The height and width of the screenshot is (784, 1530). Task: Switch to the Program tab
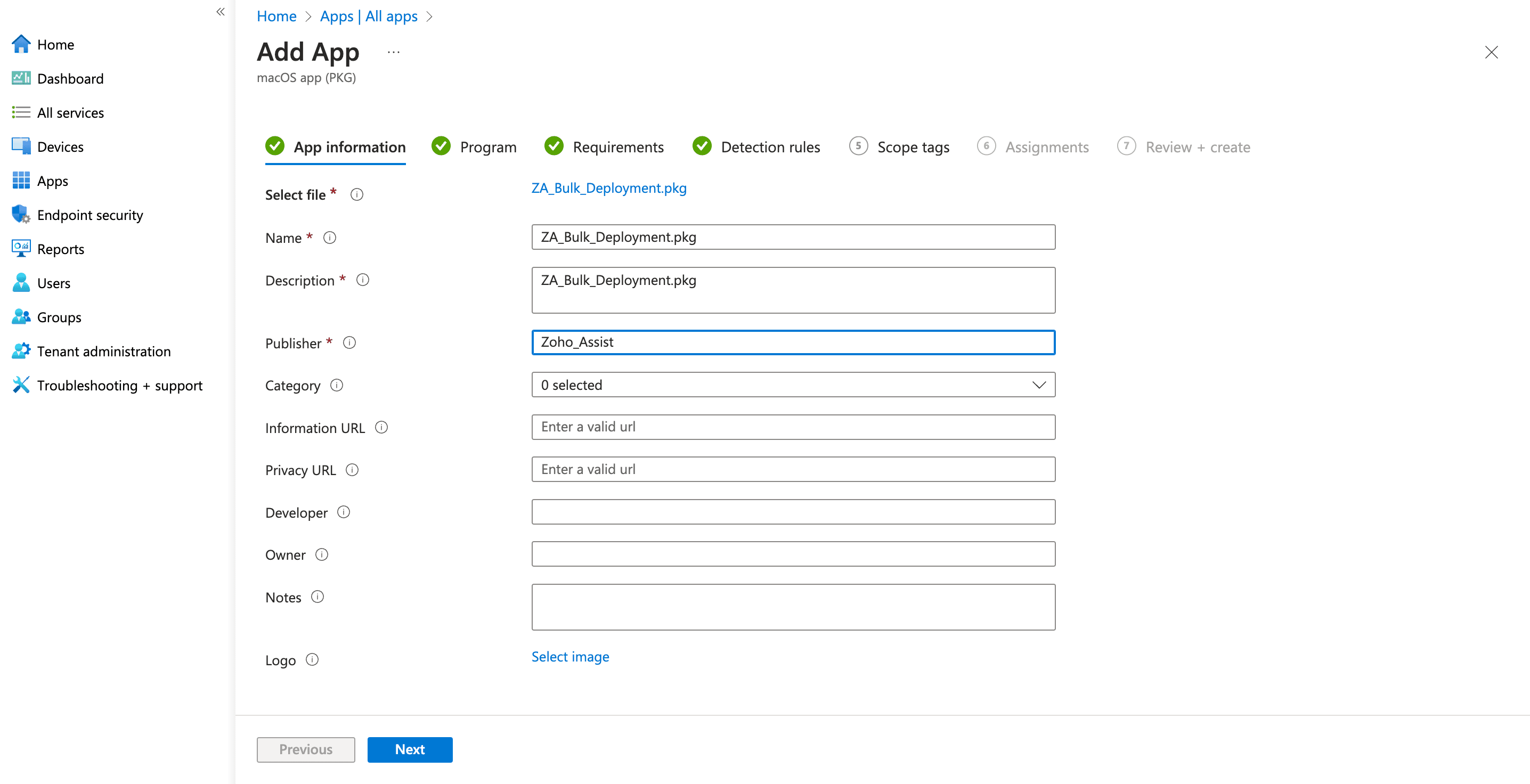[x=488, y=146]
